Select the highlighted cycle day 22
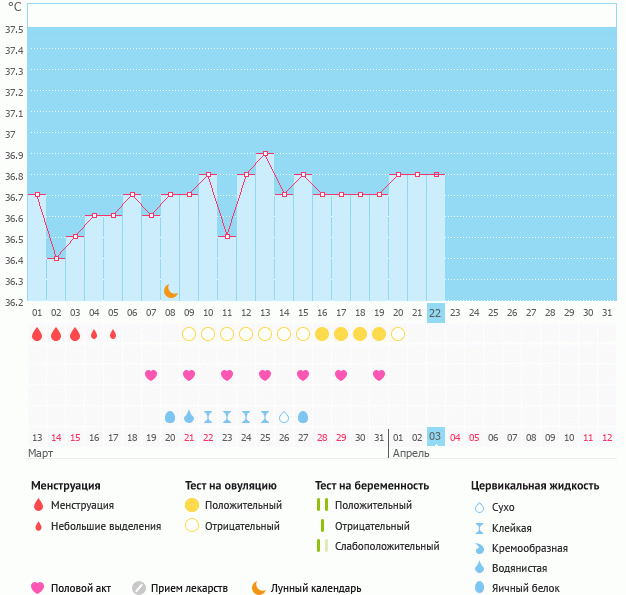This screenshot has height=595, width=626. 435,313
